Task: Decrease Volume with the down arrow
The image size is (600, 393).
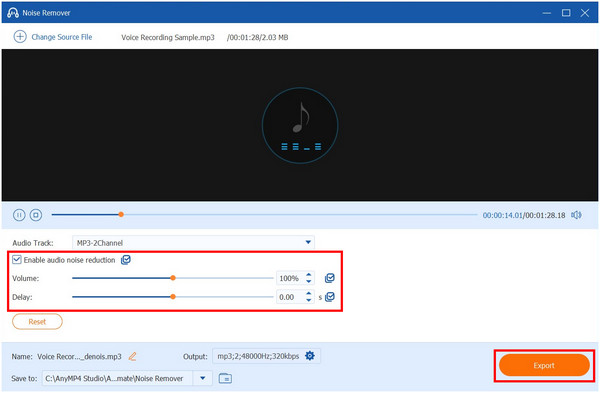Action: (309, 282)
